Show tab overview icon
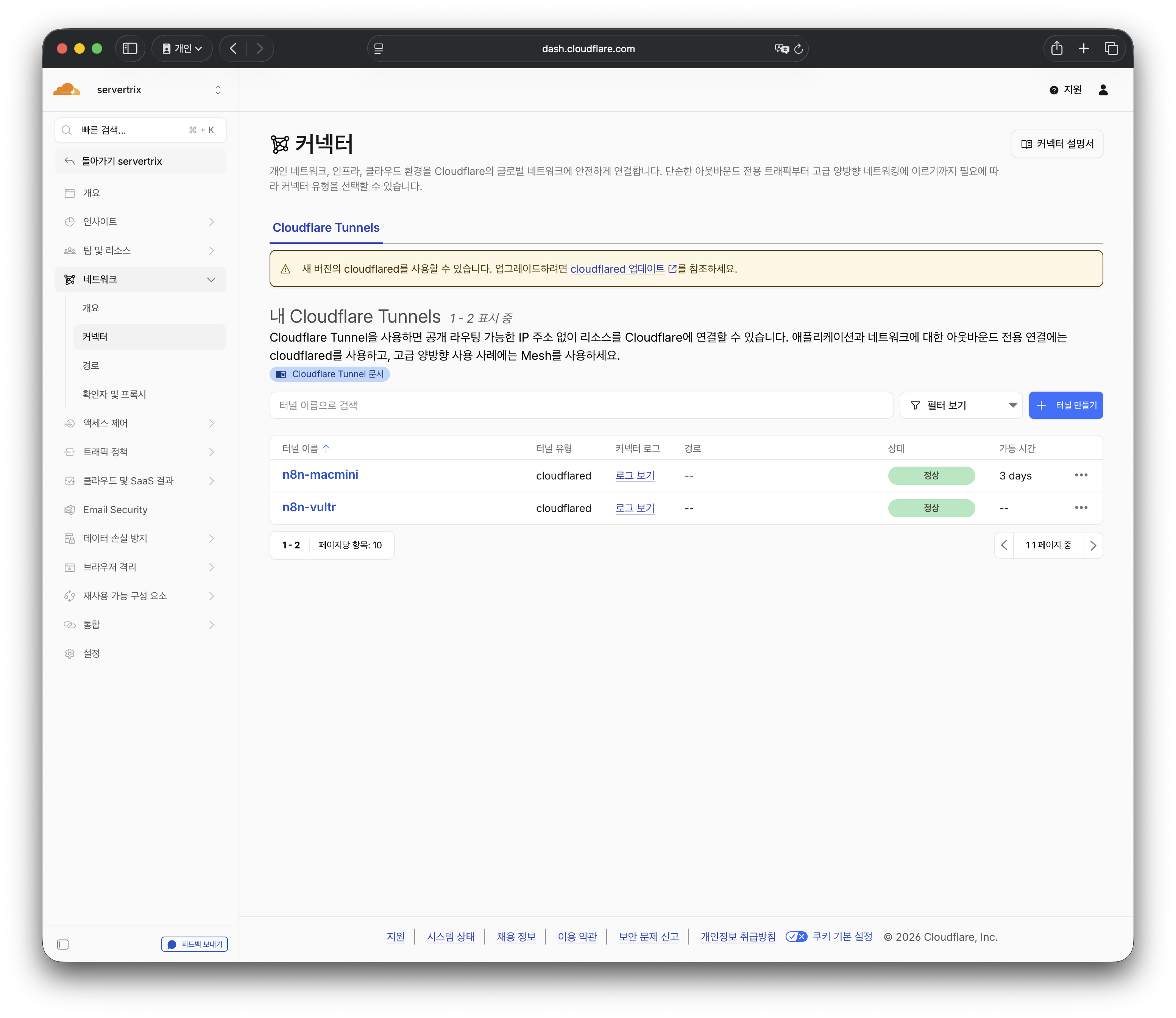The width and height of the screenshot is (1176, 1018). (x=1111, y=49)
